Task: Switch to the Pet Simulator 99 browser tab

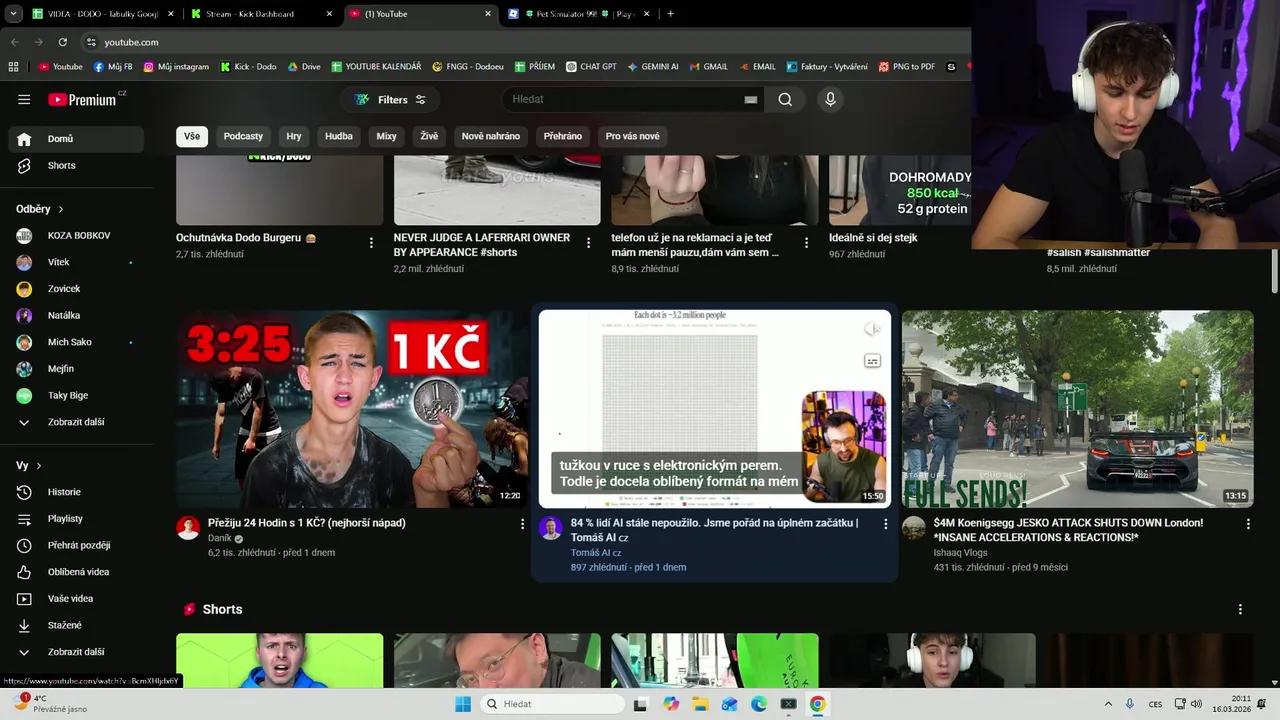Action: [580, 14]
